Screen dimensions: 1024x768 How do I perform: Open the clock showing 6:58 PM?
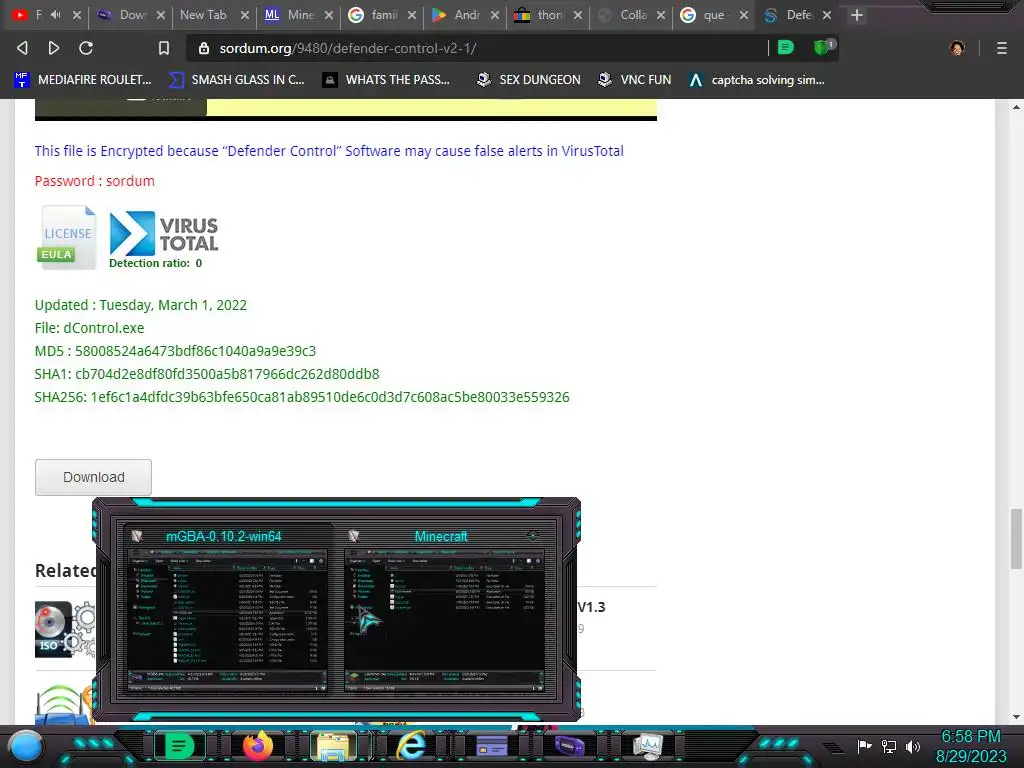coord(971,737)
